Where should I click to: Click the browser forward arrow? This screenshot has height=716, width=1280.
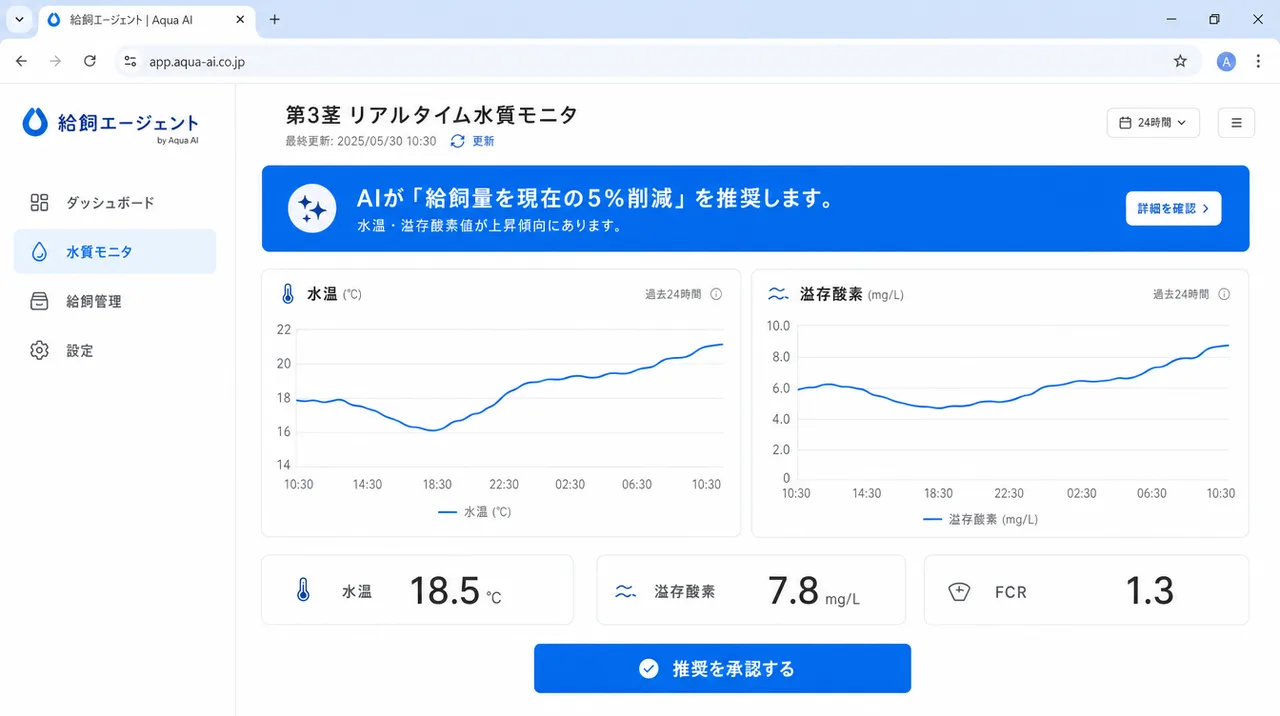56,61
